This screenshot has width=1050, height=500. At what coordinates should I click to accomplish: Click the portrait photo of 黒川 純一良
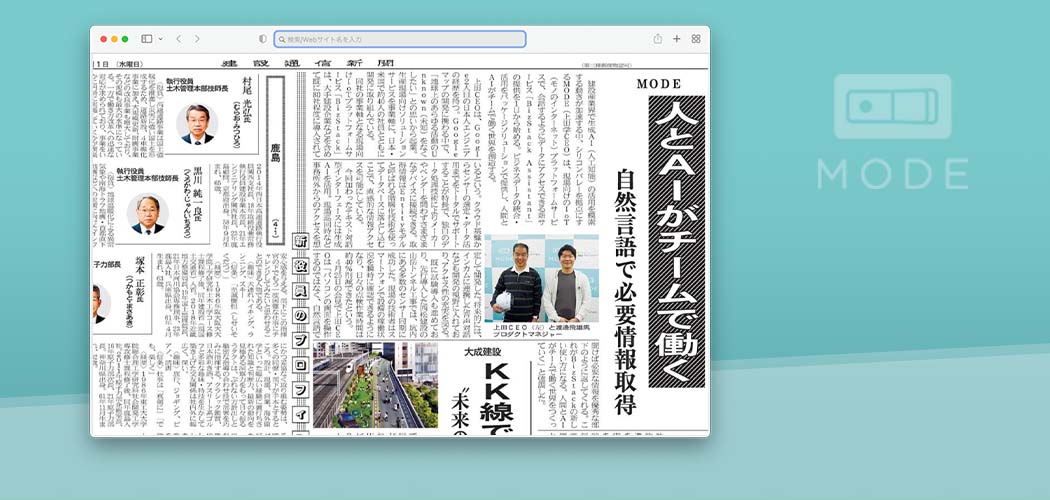coord(148,213)
